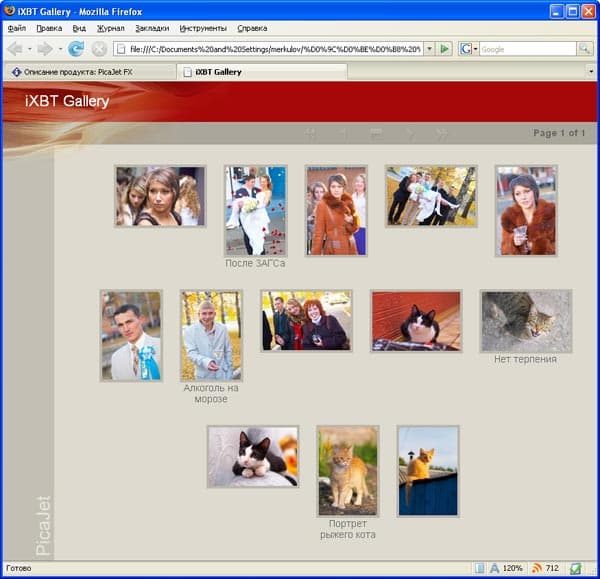Click the green checkmark status bar icon
This screenshot has height=579, width=600.
pyautogui.click(x=576, y=568)
